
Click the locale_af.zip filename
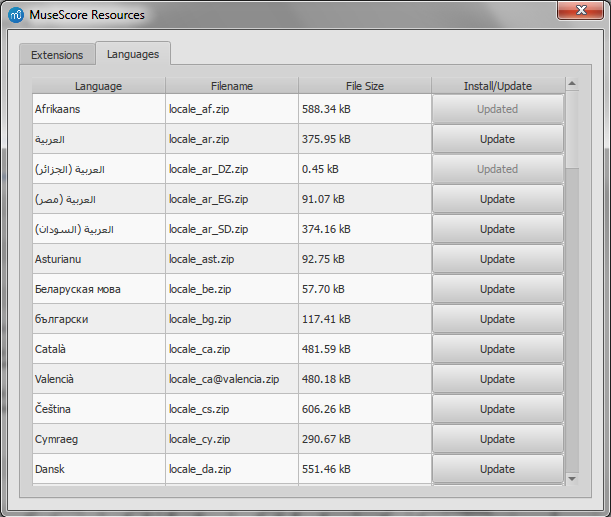(199, 109)
